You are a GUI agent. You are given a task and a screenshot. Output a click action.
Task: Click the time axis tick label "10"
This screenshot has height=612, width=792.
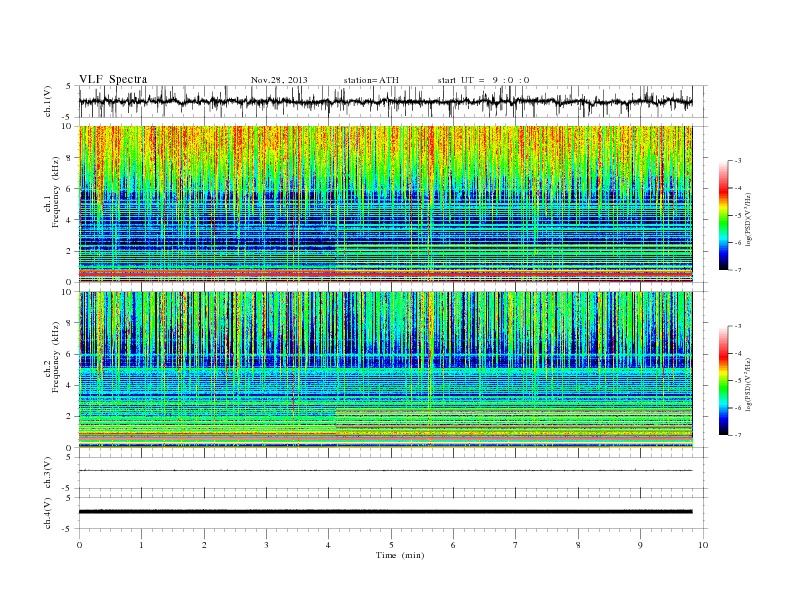(703, 545)
